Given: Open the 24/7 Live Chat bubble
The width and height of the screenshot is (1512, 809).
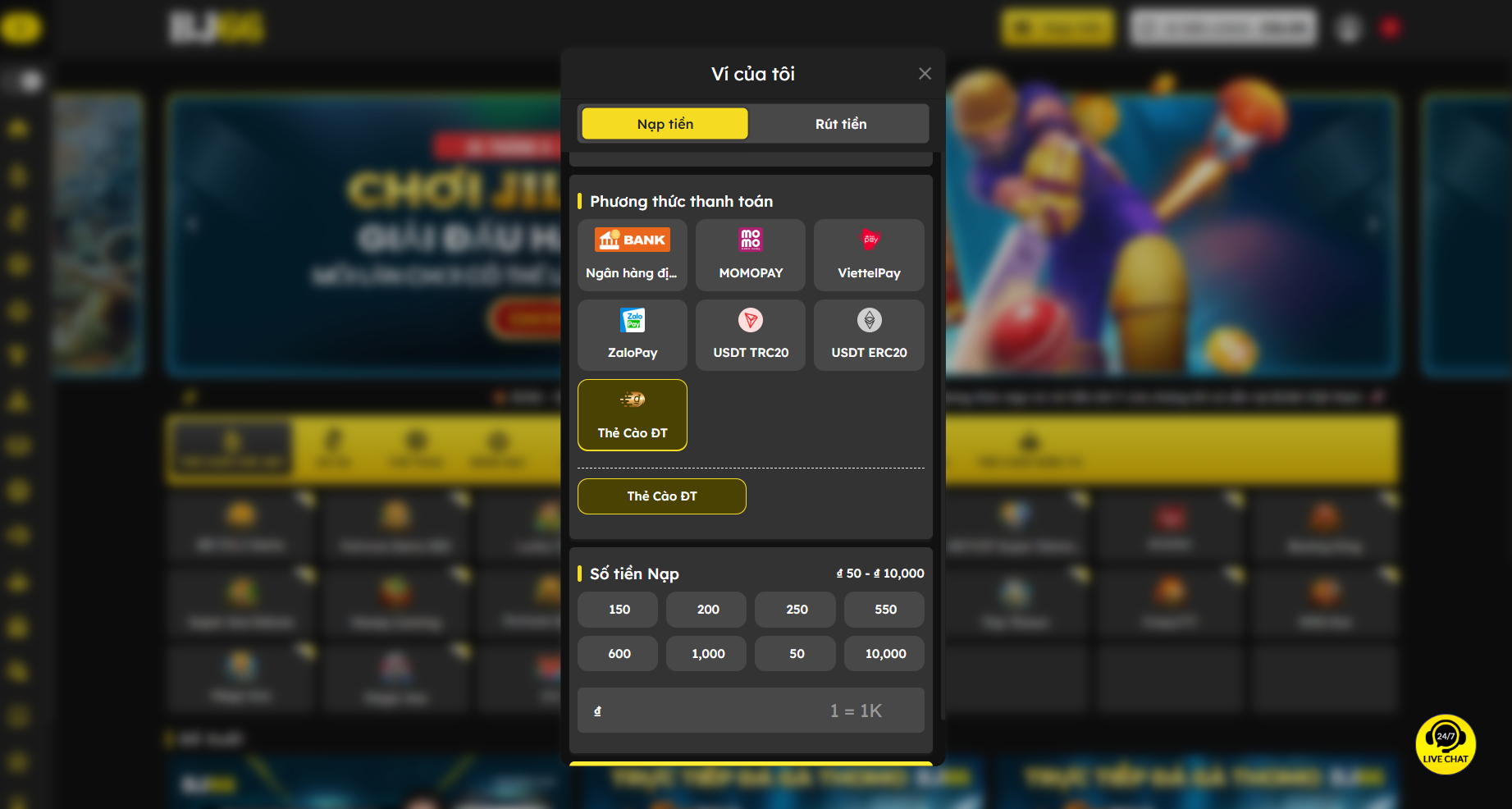Looking at the screenshot, I should coord(1446,744).
